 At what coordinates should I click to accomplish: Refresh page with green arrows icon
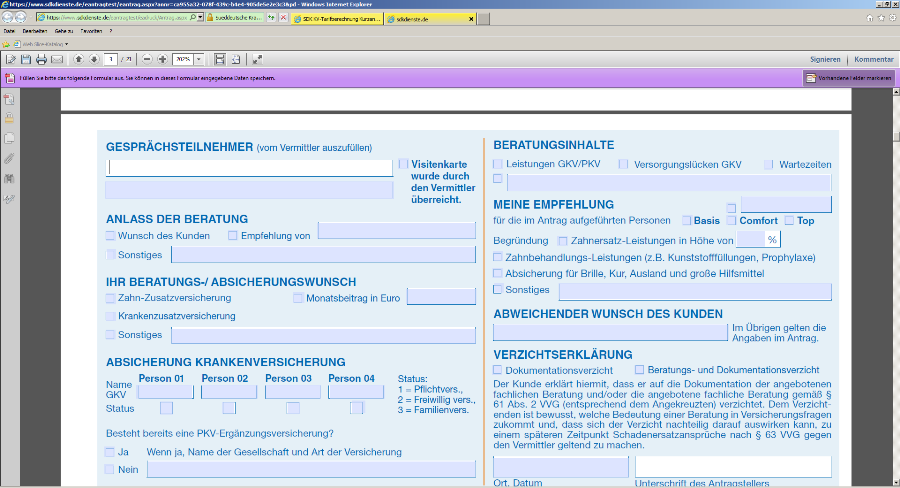coord(271,18)
